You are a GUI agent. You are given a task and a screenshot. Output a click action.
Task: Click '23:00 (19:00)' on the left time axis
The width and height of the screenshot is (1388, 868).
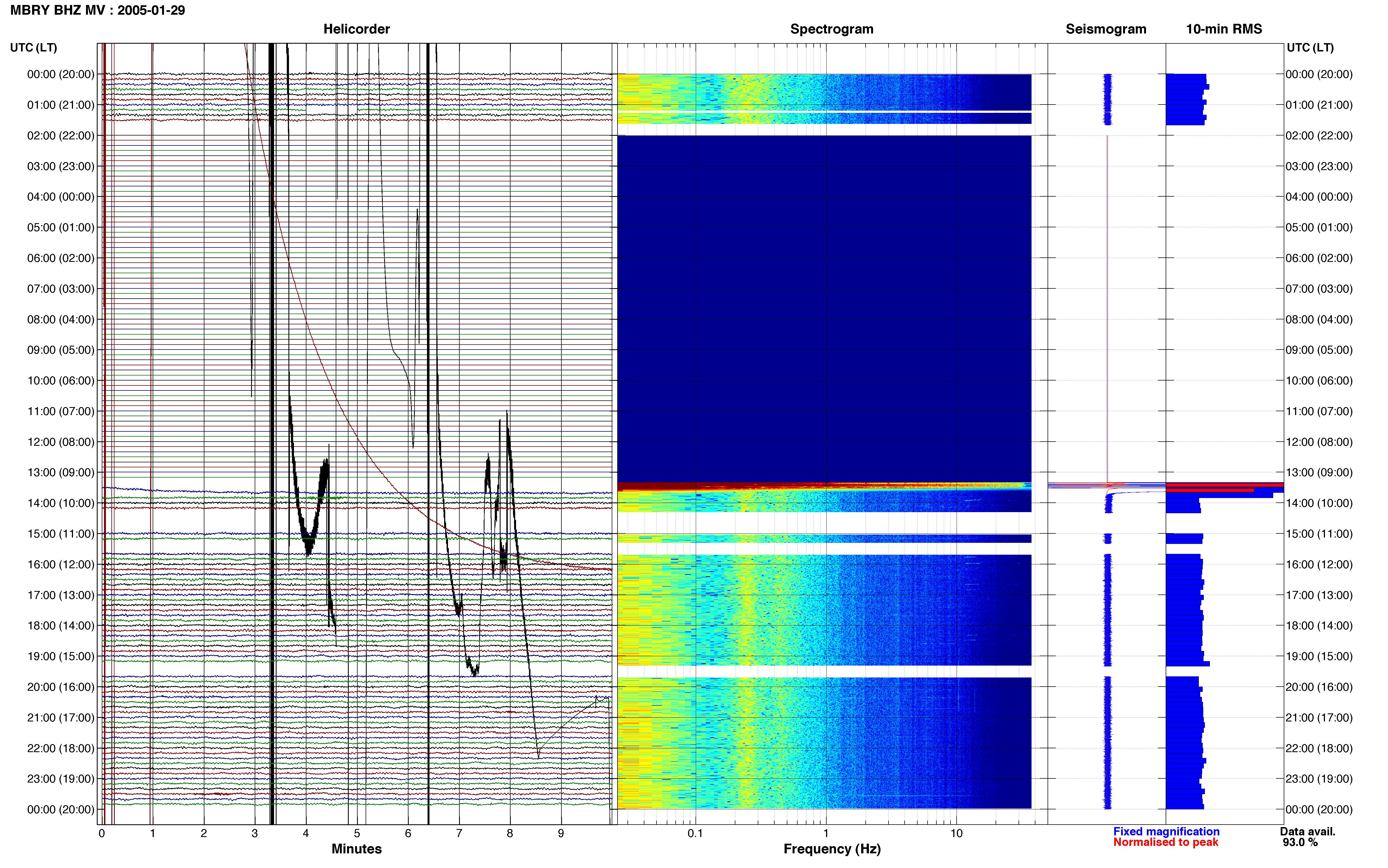(61, 779)
